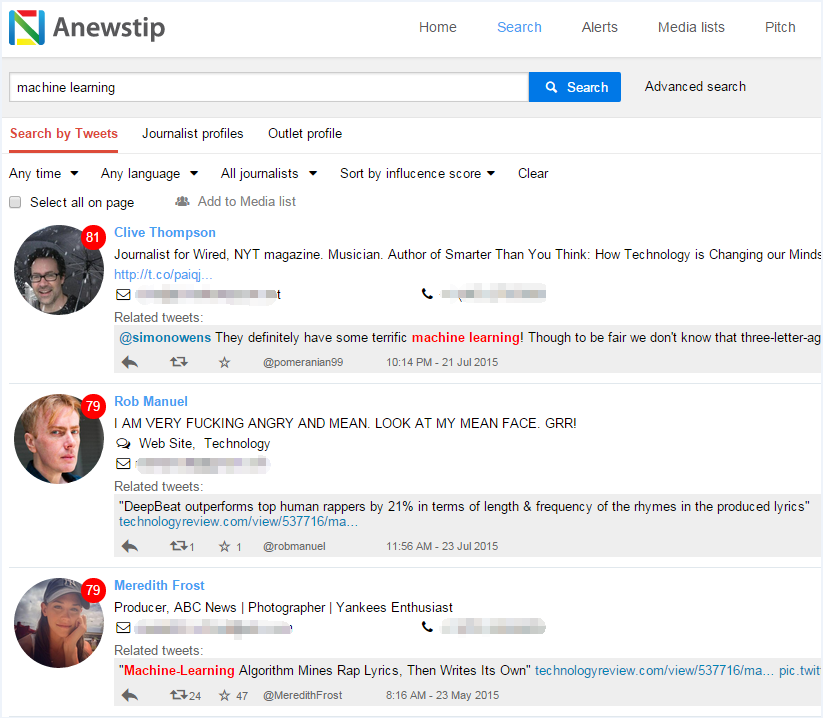Click the phone icon for Clive Thompson

427,294
